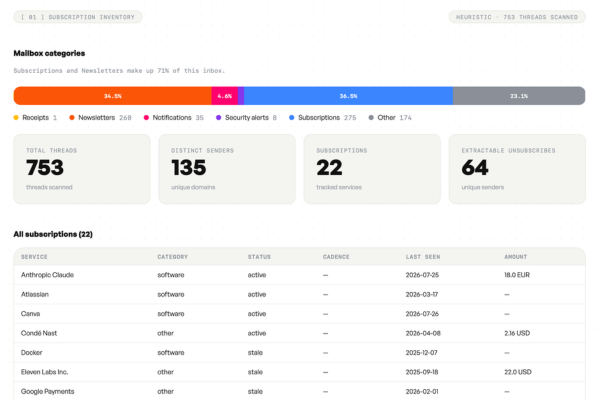Click the active status in Canva row
The image size is (600, 400).
pos(257,313)
